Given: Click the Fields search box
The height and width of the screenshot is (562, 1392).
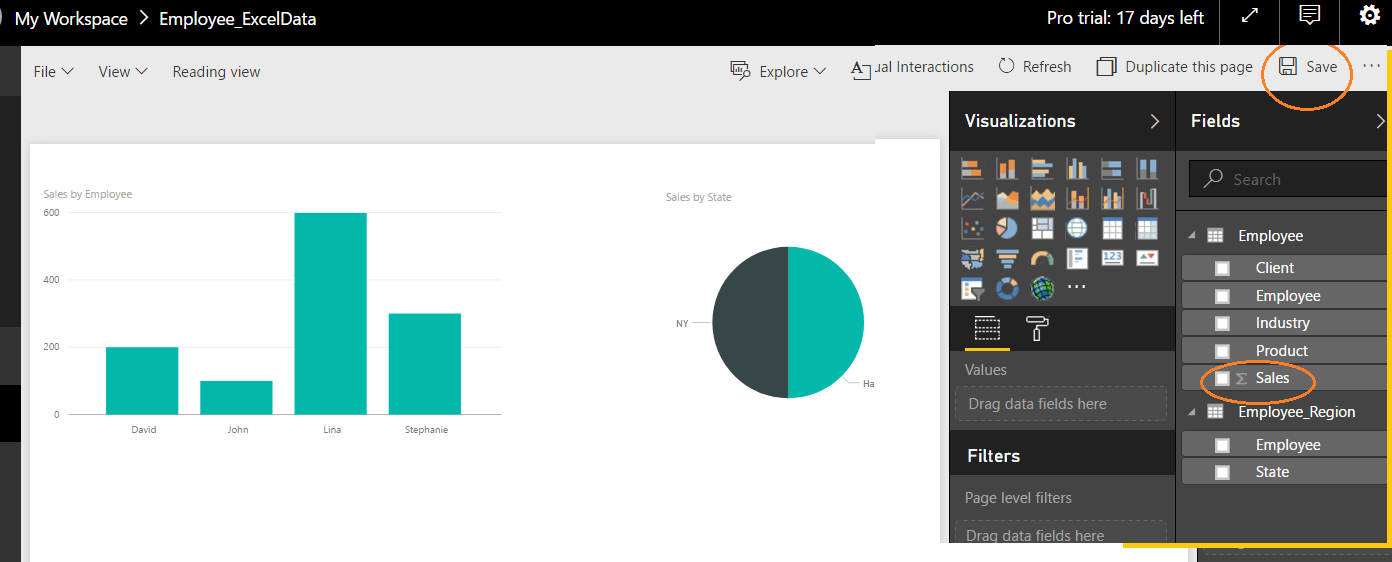Looking at the screenshot, I should pyautogui.click(x=1290, y=179).
